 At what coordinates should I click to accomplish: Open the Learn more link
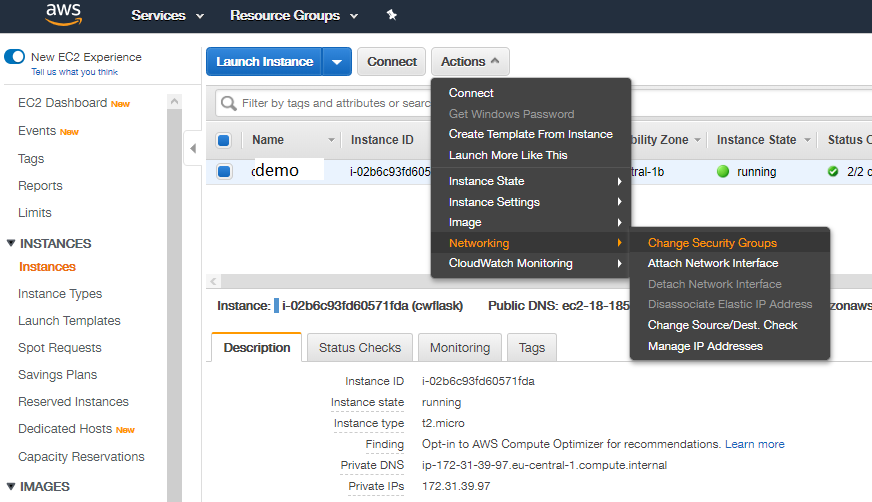point(755,444)
